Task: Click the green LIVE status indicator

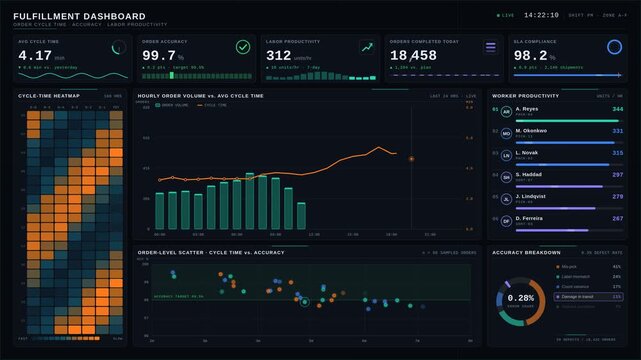Action: tap(505, 16)
